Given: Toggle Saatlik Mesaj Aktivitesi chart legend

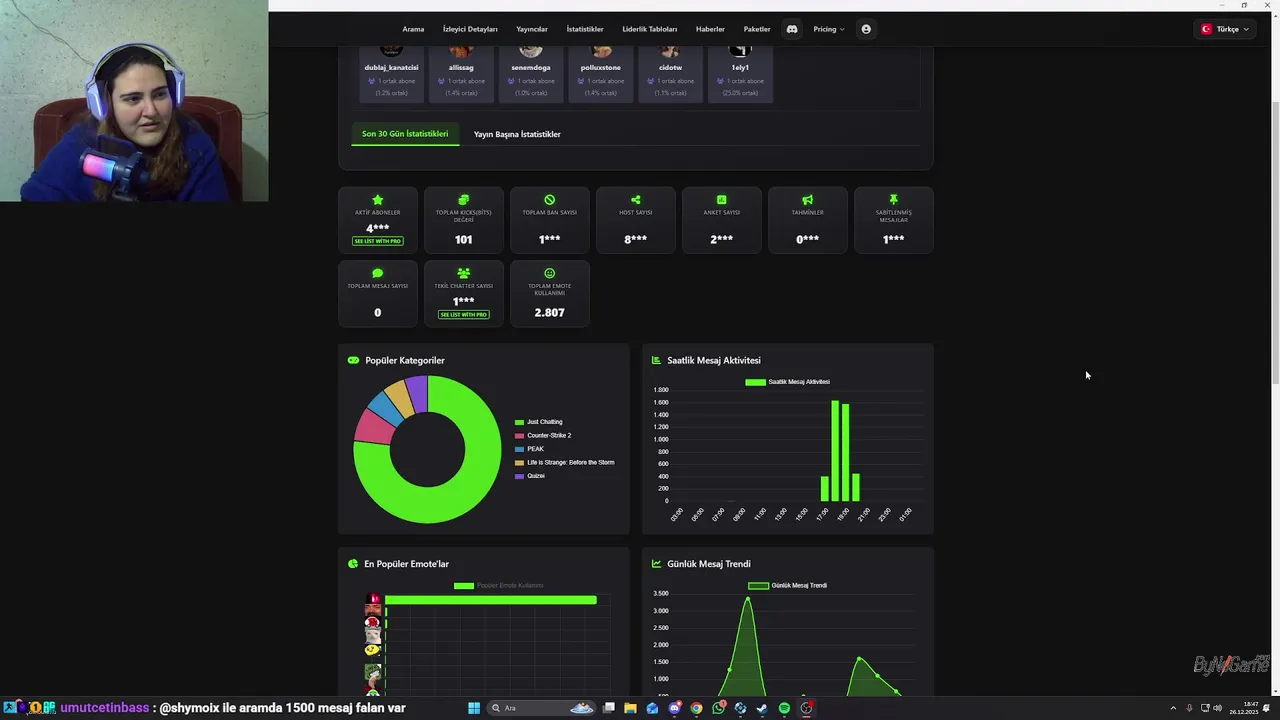Looking at the screenshot, I should pos(787,382).
